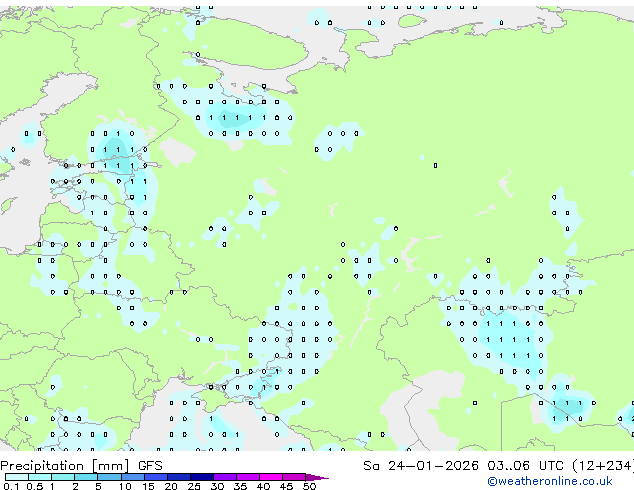This screenshot has height=490, width=634.
Task: Click the '03..06 UTC' time label
Action: pyautogui.click(x=525, y=466)
